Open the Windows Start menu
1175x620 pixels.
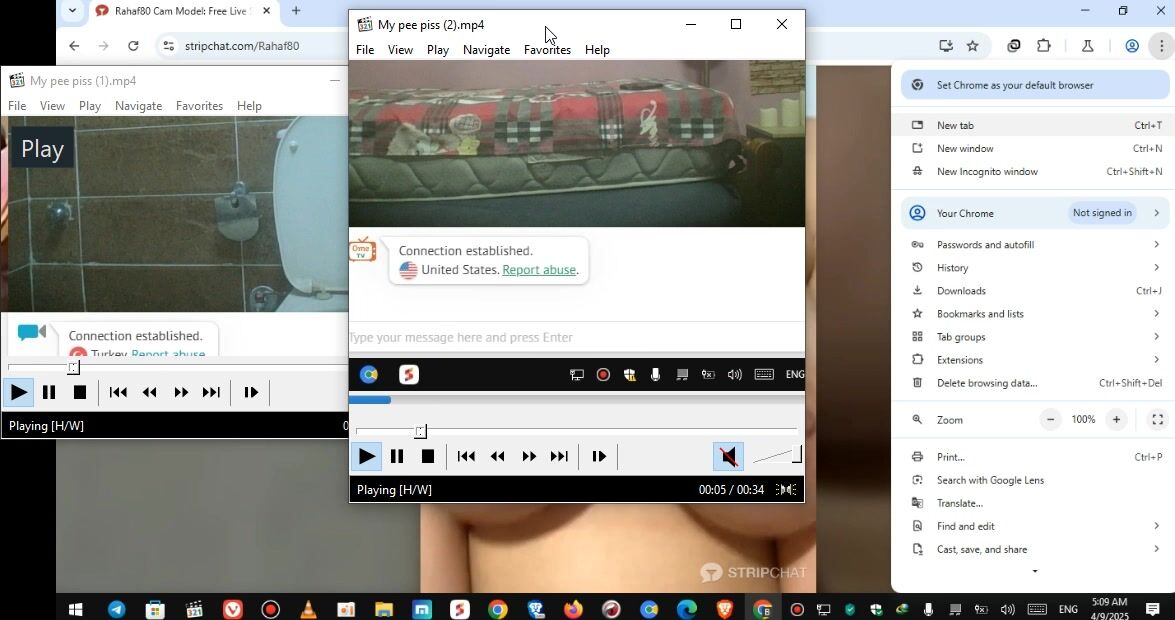click(75, 609)
